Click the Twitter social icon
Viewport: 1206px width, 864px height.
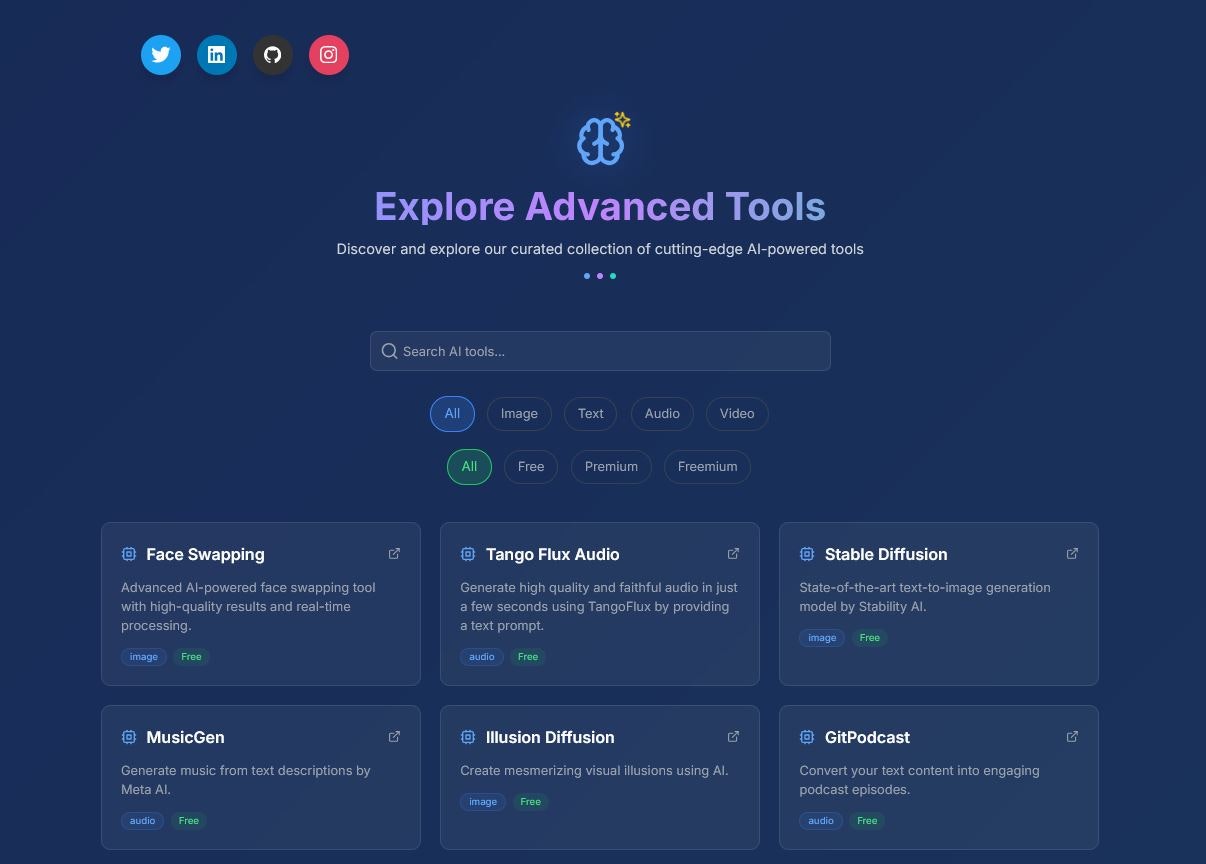(x=161, y=55)
